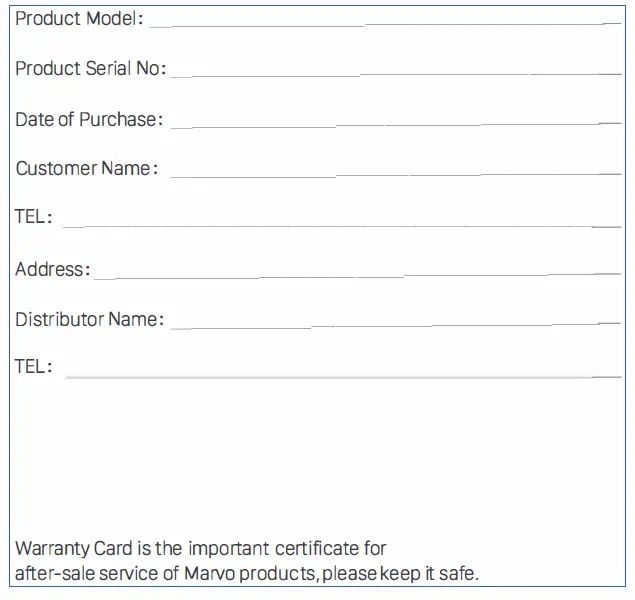635x600 pixels.
Task: Click the Product Serial No blank line
Action: click(395, 72)
